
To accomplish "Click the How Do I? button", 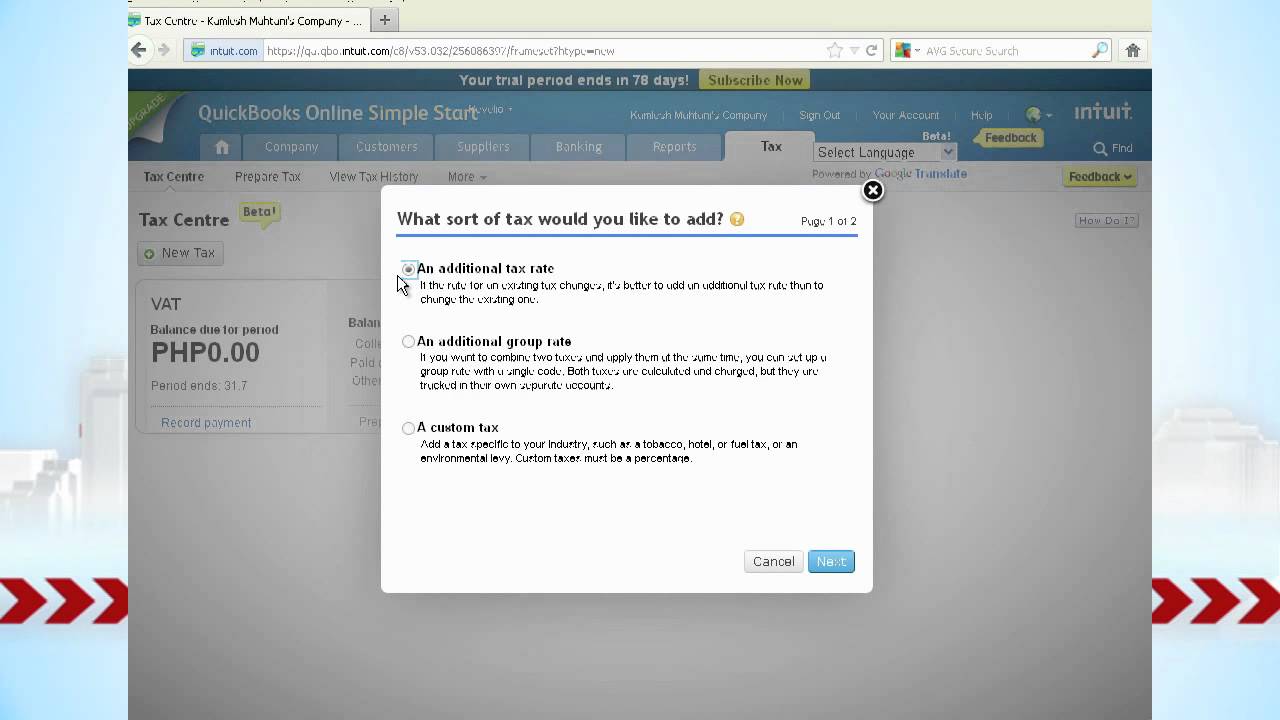I will (1106, 220).
